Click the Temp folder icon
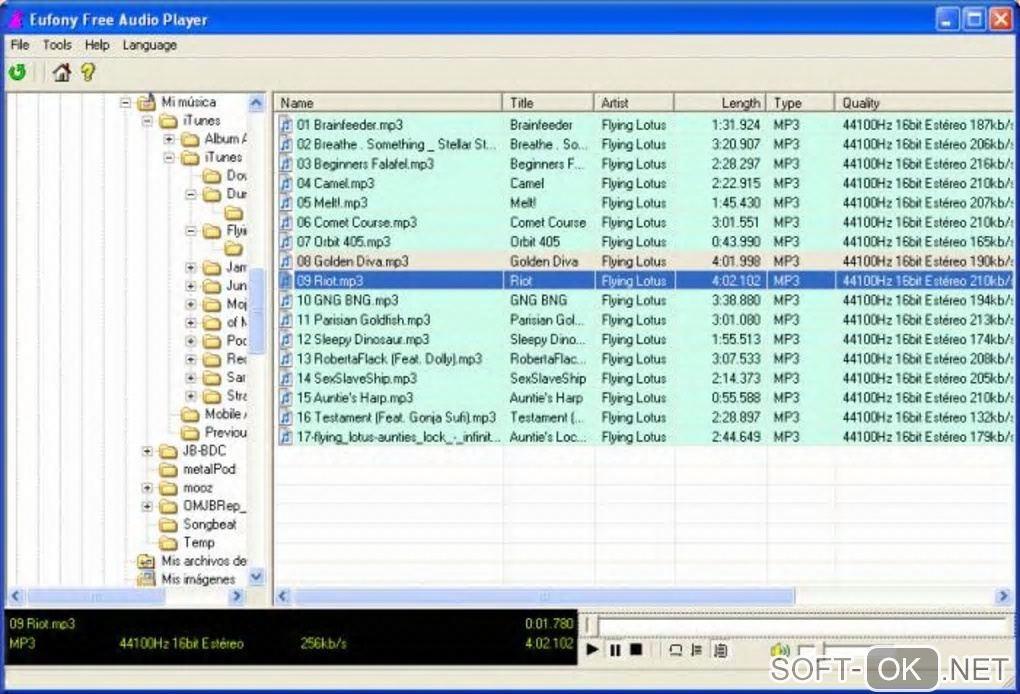Screen dimensions: 1020x694 click(x=168, y=542)
